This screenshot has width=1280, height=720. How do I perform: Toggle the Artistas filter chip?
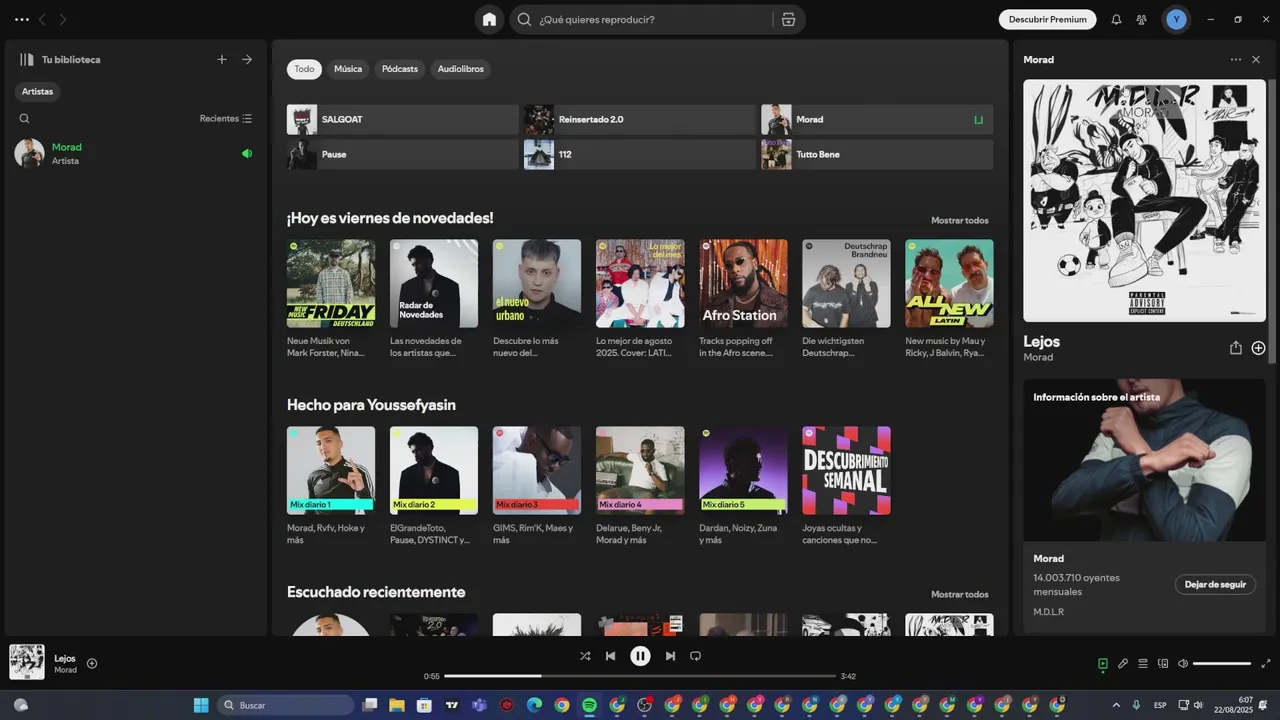38,91
